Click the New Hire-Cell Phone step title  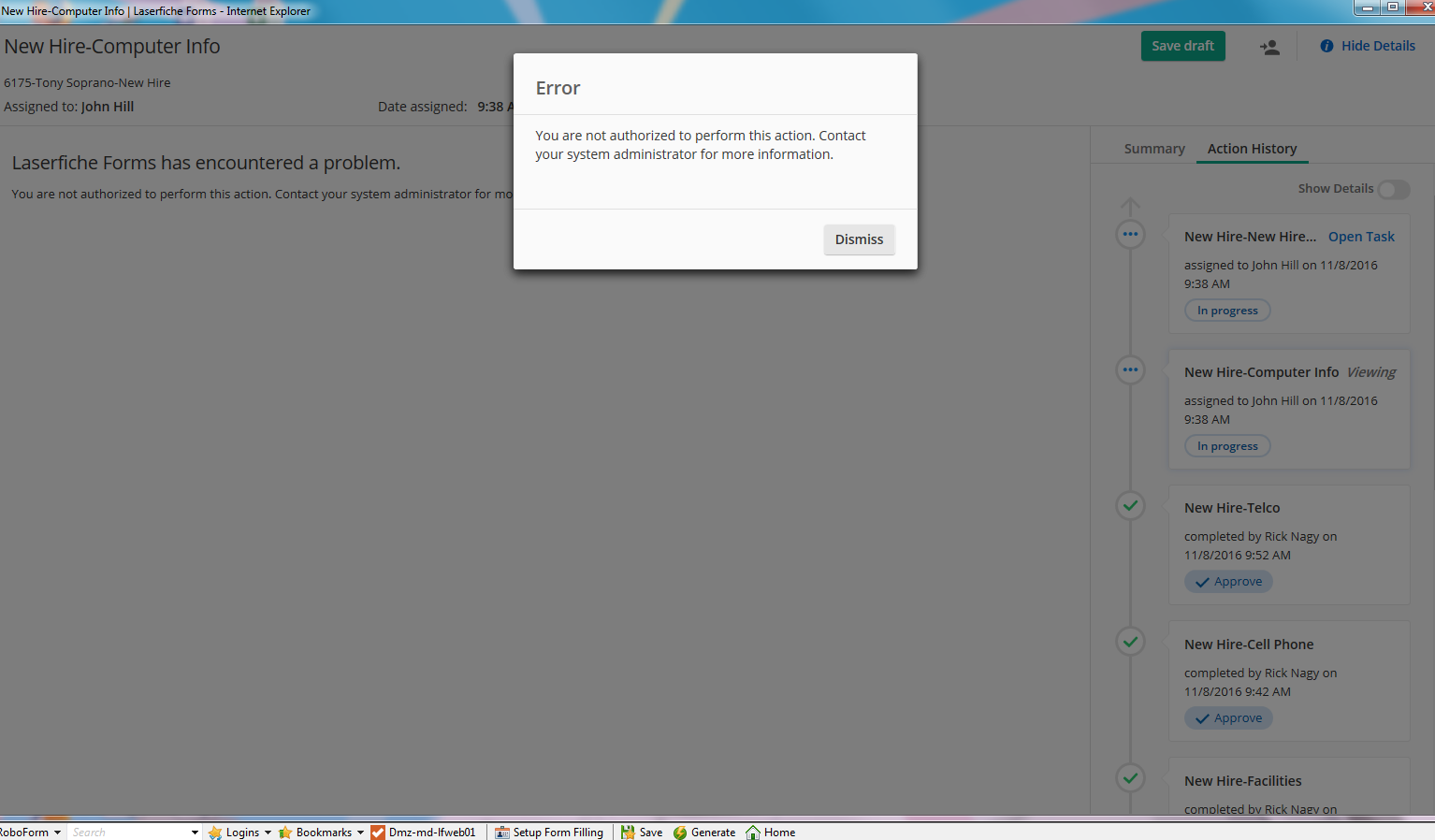1249,644
